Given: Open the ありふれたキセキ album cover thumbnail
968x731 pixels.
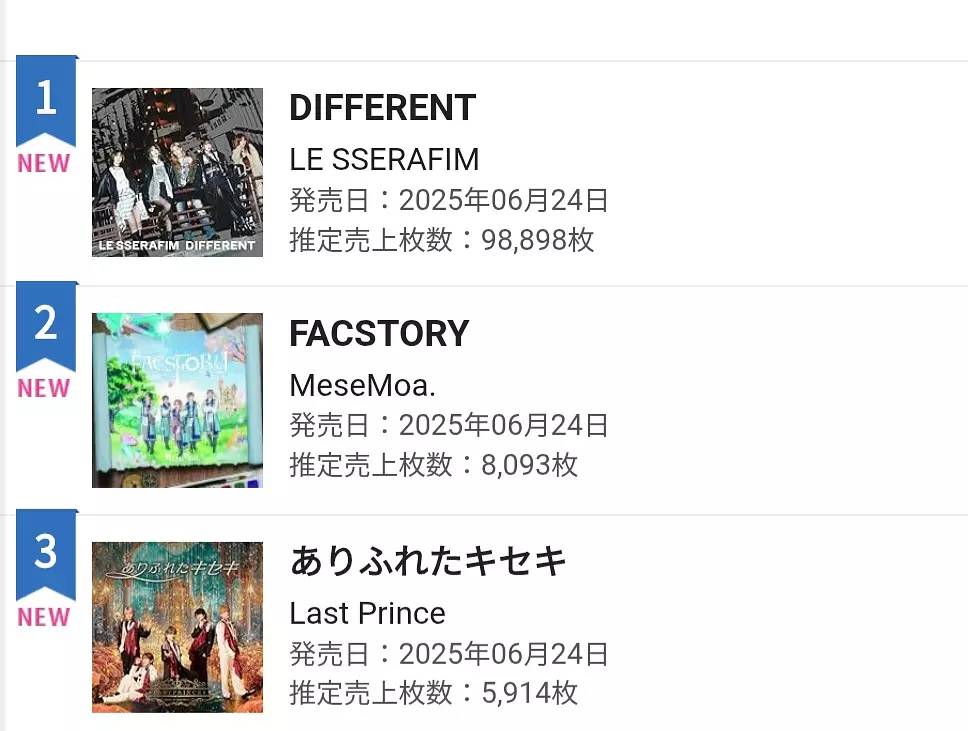Looking at the screenshot, I should coord(177,627).
